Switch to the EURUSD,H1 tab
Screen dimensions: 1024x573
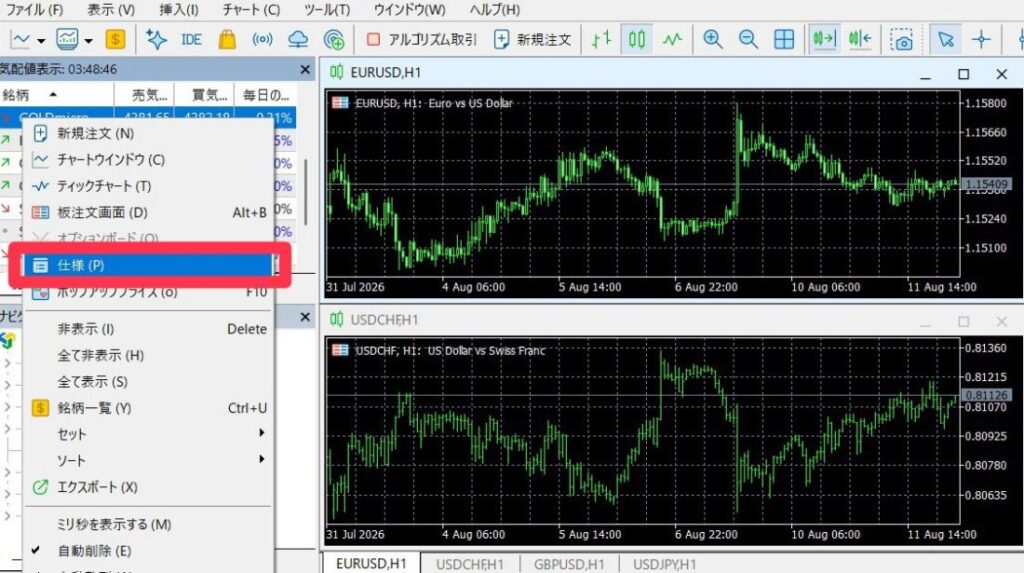(371, 563)
